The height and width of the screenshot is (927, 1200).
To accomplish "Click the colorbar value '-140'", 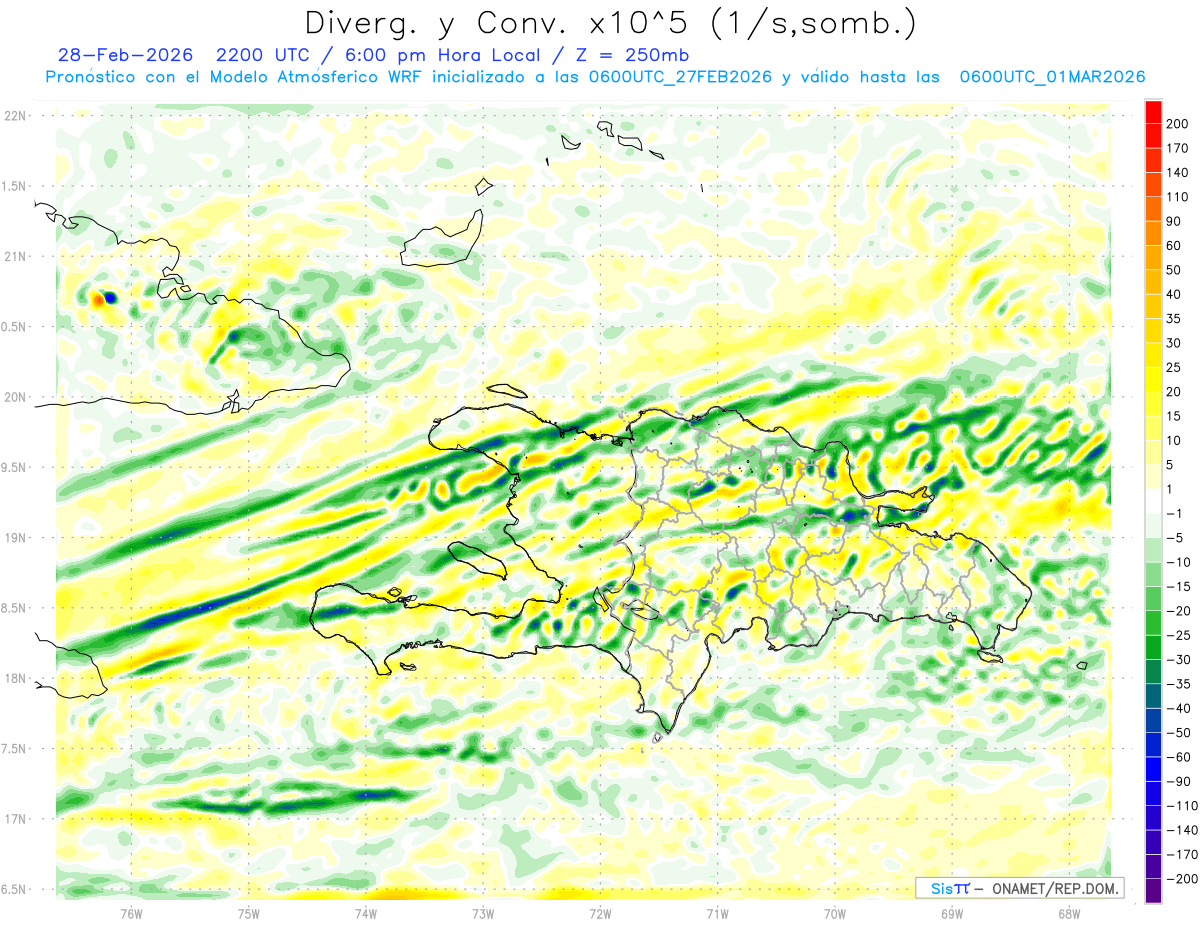I will pos(1183,829).
